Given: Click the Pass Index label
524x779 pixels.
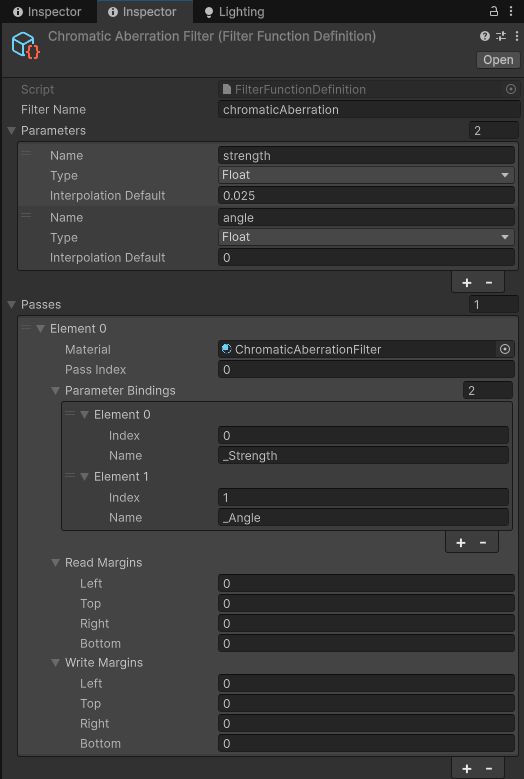Looking at the screenshot, I should (x=95, y=370).
